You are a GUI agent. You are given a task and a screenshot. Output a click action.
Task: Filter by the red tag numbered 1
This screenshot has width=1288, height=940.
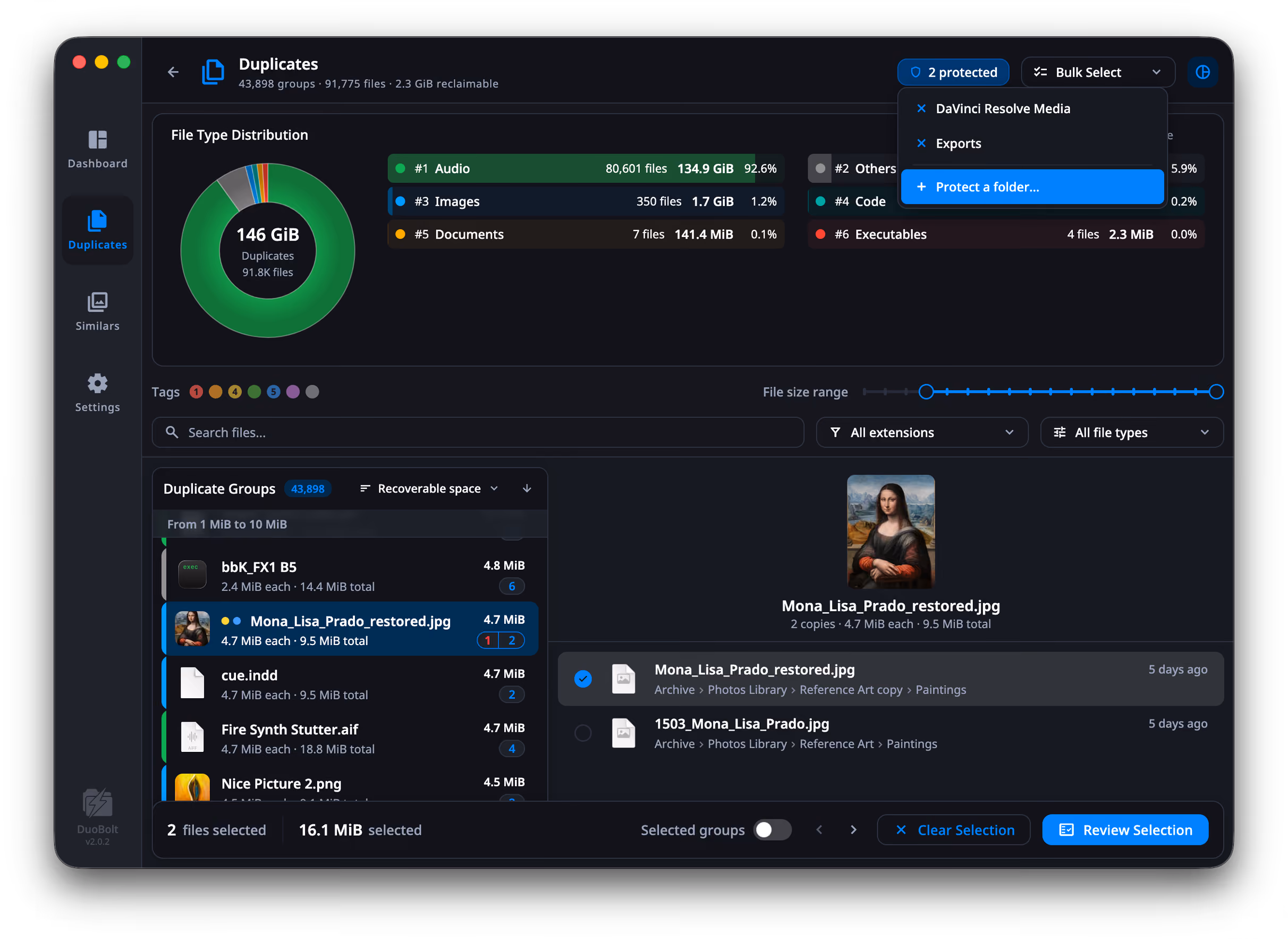(x=196, y=392)
